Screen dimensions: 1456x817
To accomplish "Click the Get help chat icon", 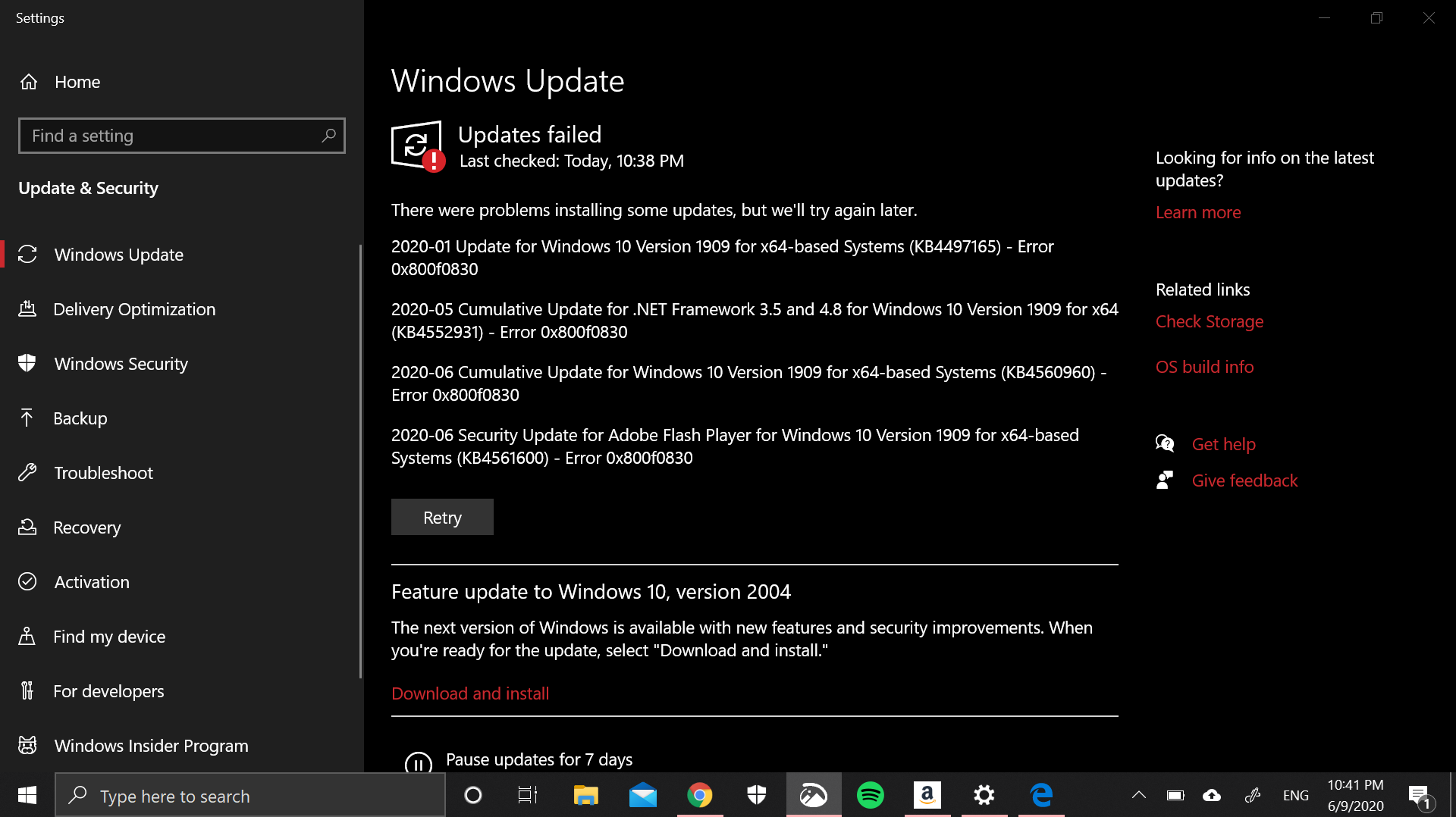I will [1165, 443].
